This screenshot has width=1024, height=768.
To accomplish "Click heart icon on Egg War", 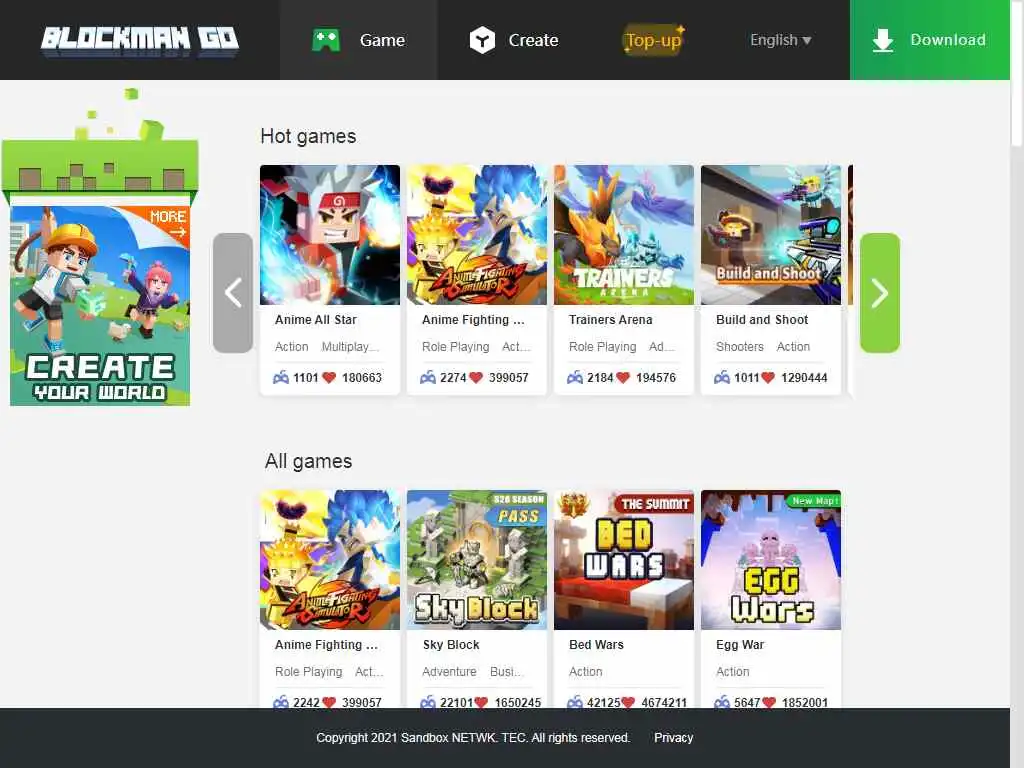I will tap(769, 703).
